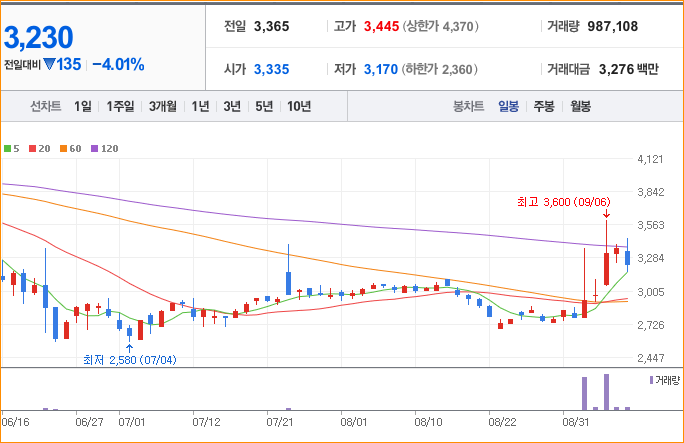Click the 06/16 date axis label
Viewport: 684px width, 443px height.
(15, 422)
